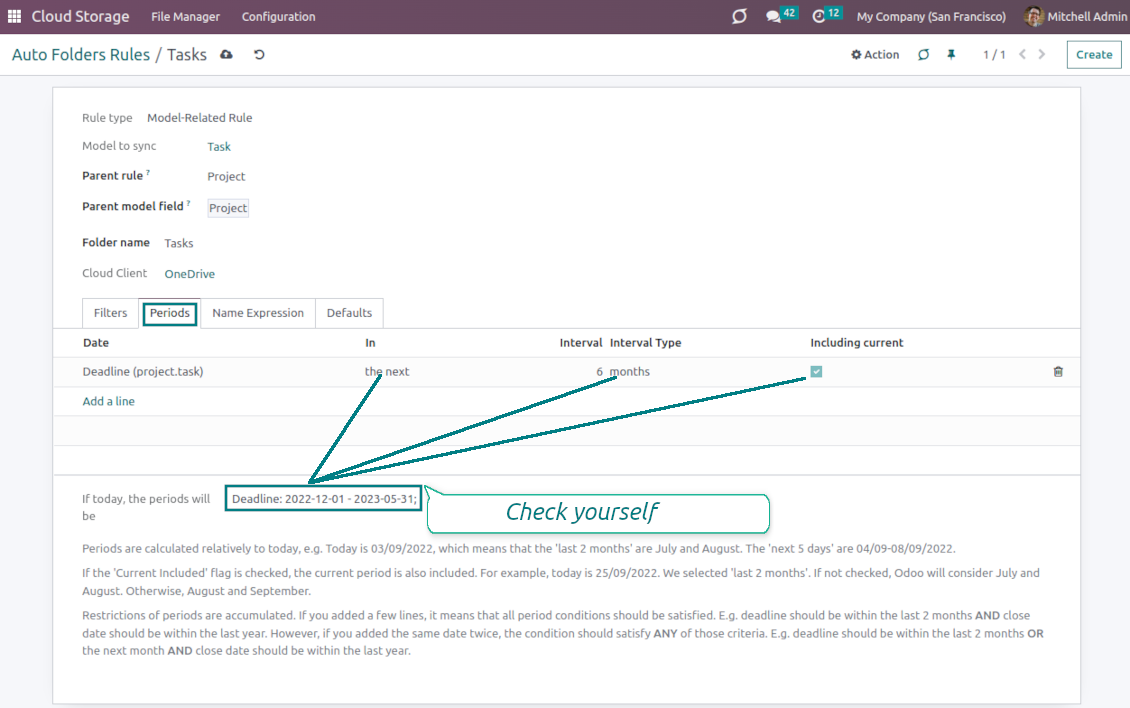This screenshot has width=1130, height=708.
Task: Open the activities clock icon
Action: (819, 17)
